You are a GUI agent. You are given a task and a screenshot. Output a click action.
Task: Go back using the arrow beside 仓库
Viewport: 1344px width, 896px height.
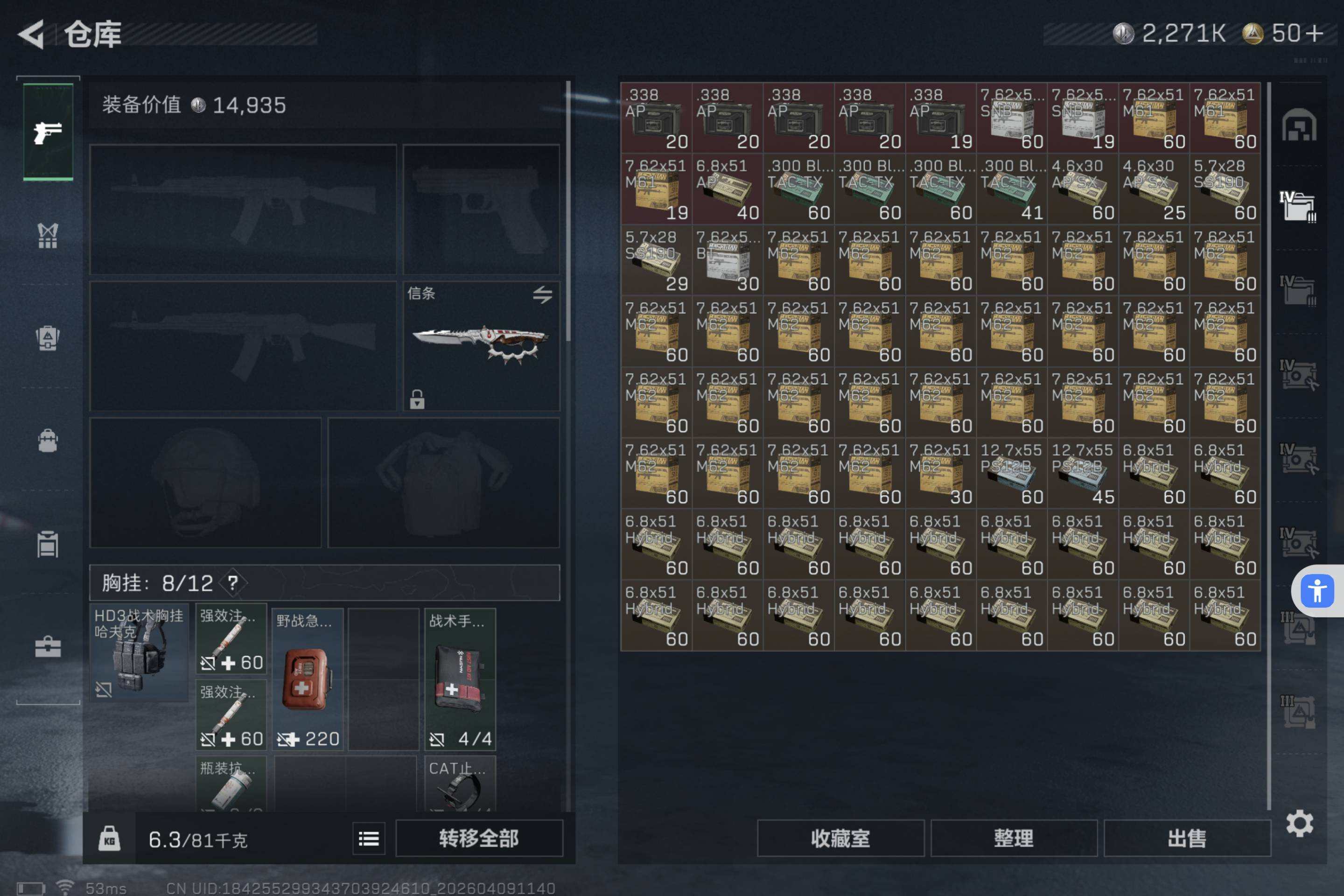click(31, 34)
